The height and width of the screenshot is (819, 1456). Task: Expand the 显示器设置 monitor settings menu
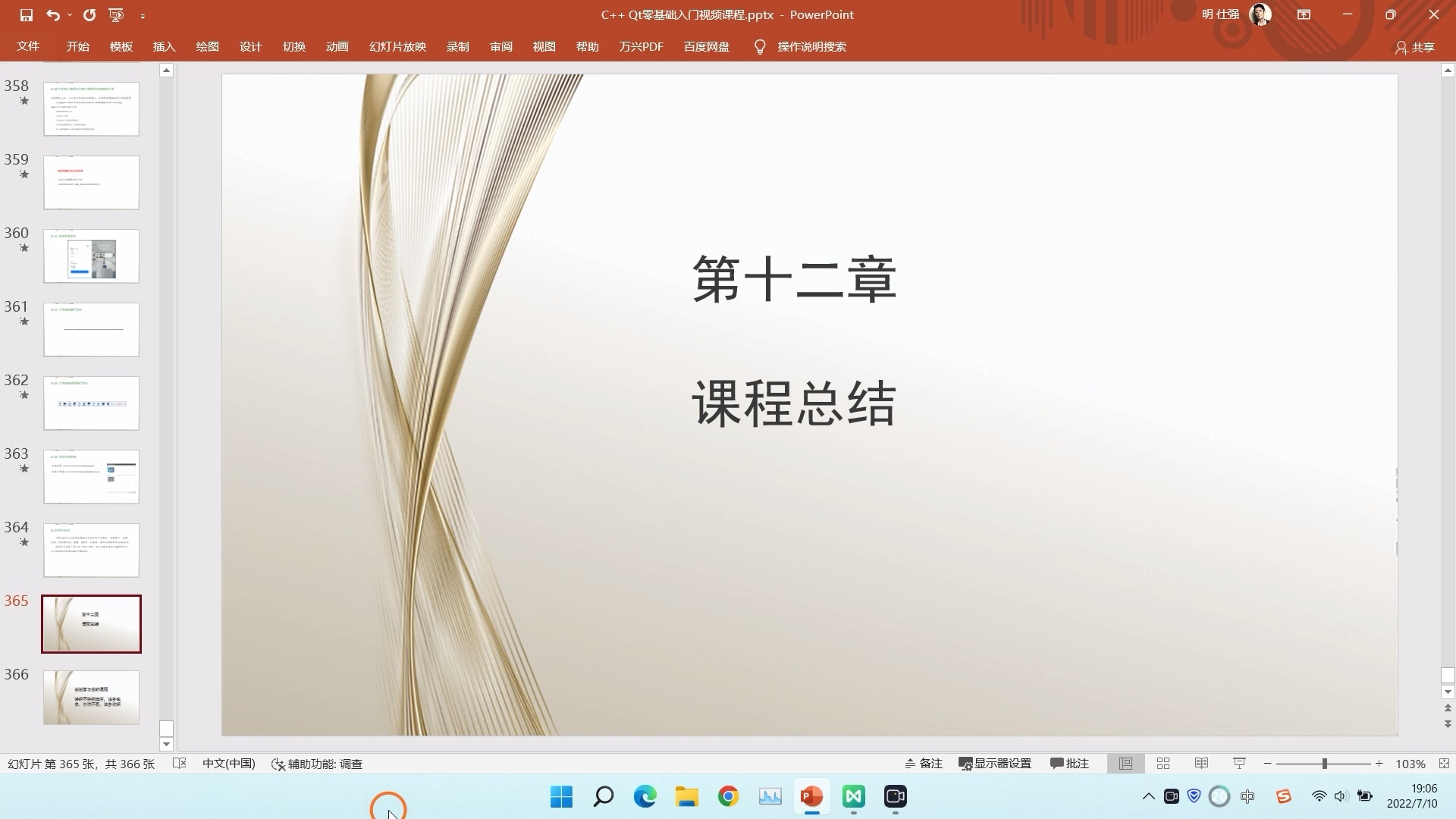click(x=994, y=764)
